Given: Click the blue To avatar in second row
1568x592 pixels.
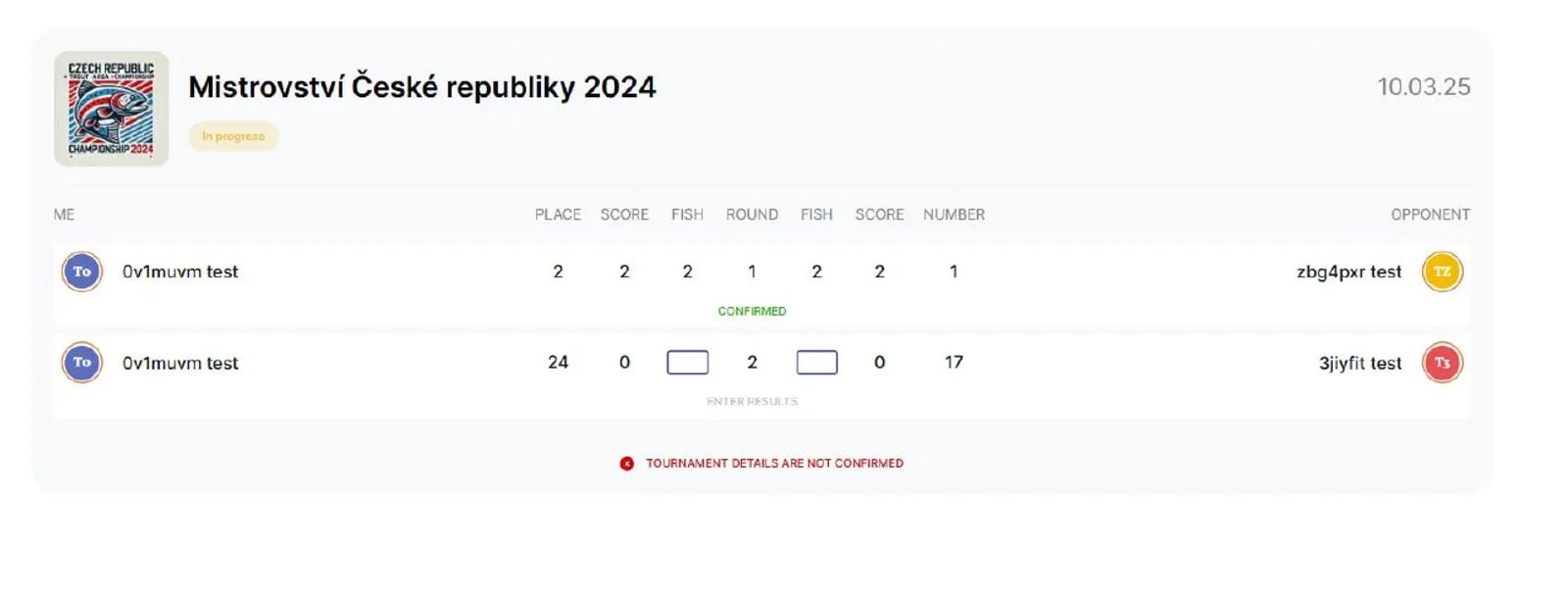Looking at the screenshot, I should 82,363.
